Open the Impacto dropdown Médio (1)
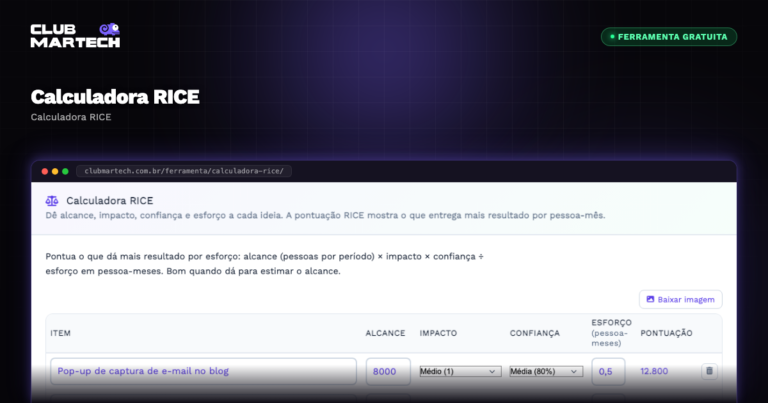Screen dimensions: 768x403 tap(460, 371)
